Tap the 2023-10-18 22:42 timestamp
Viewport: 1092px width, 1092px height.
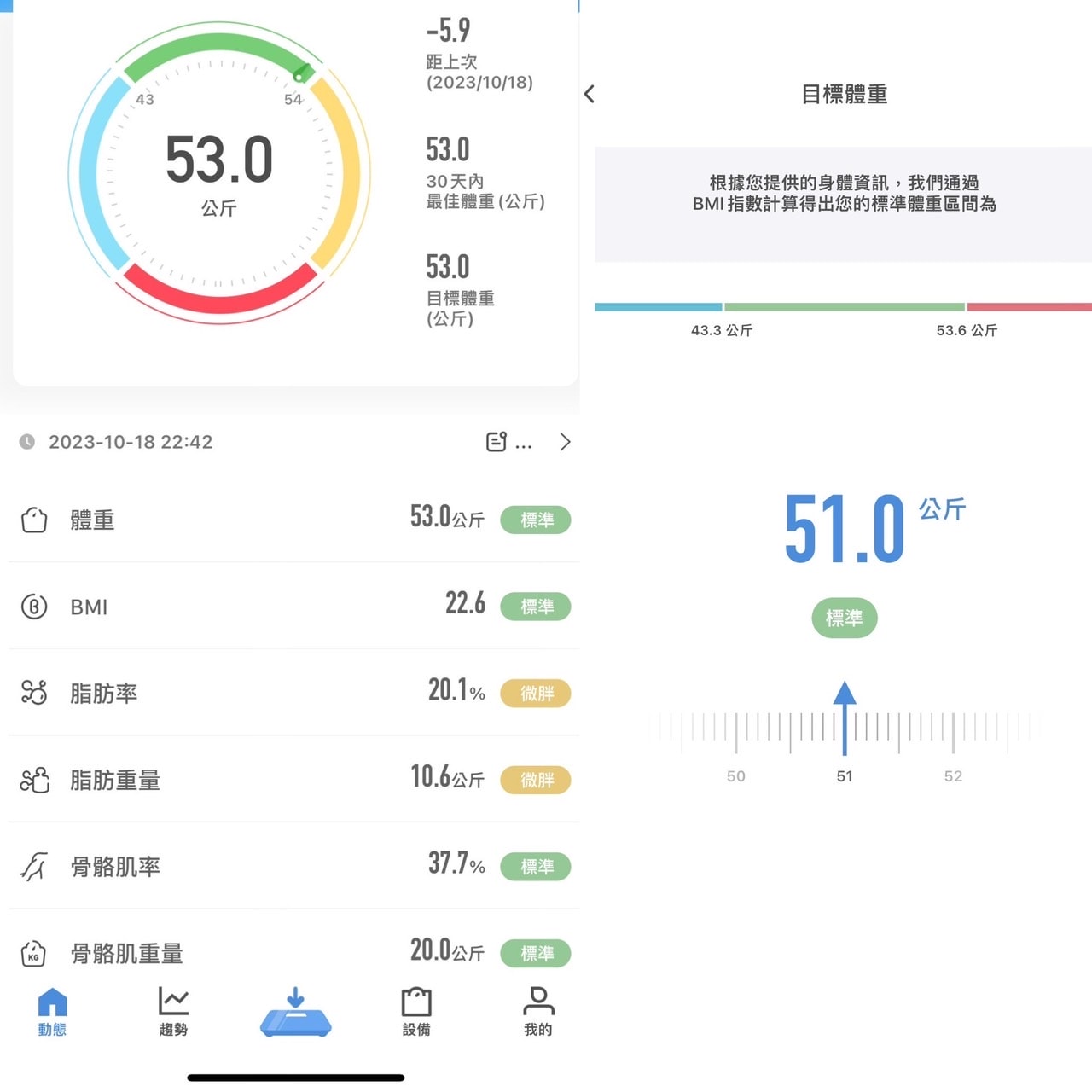click(x=131, y=442)
